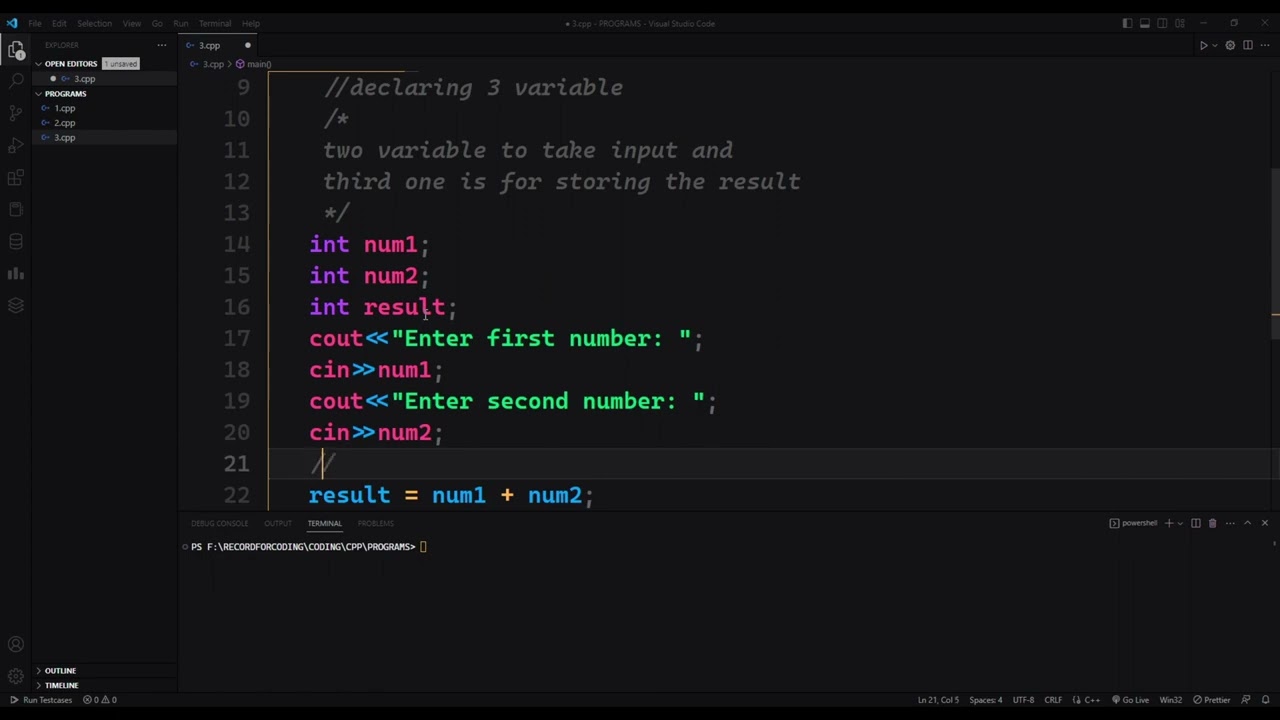The width and height of the screenshot is (1280, 720).
Task: Open the Help menu
Action: pos(250,23)
